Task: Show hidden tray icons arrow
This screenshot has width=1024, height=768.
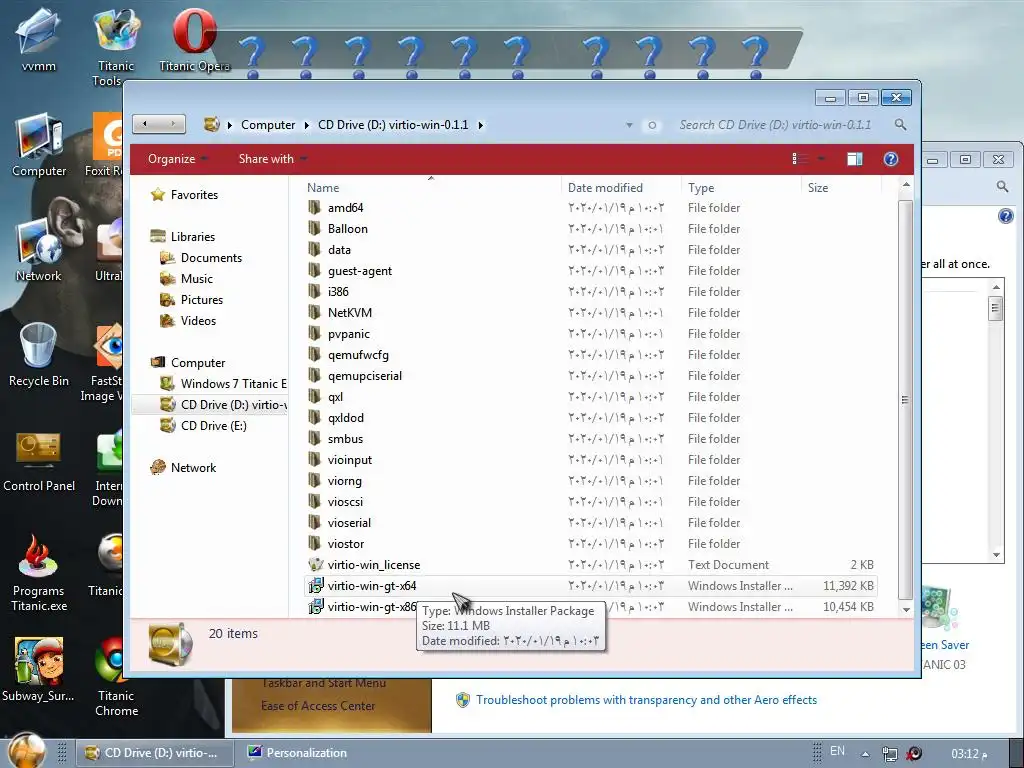Action: coord(865,754)
